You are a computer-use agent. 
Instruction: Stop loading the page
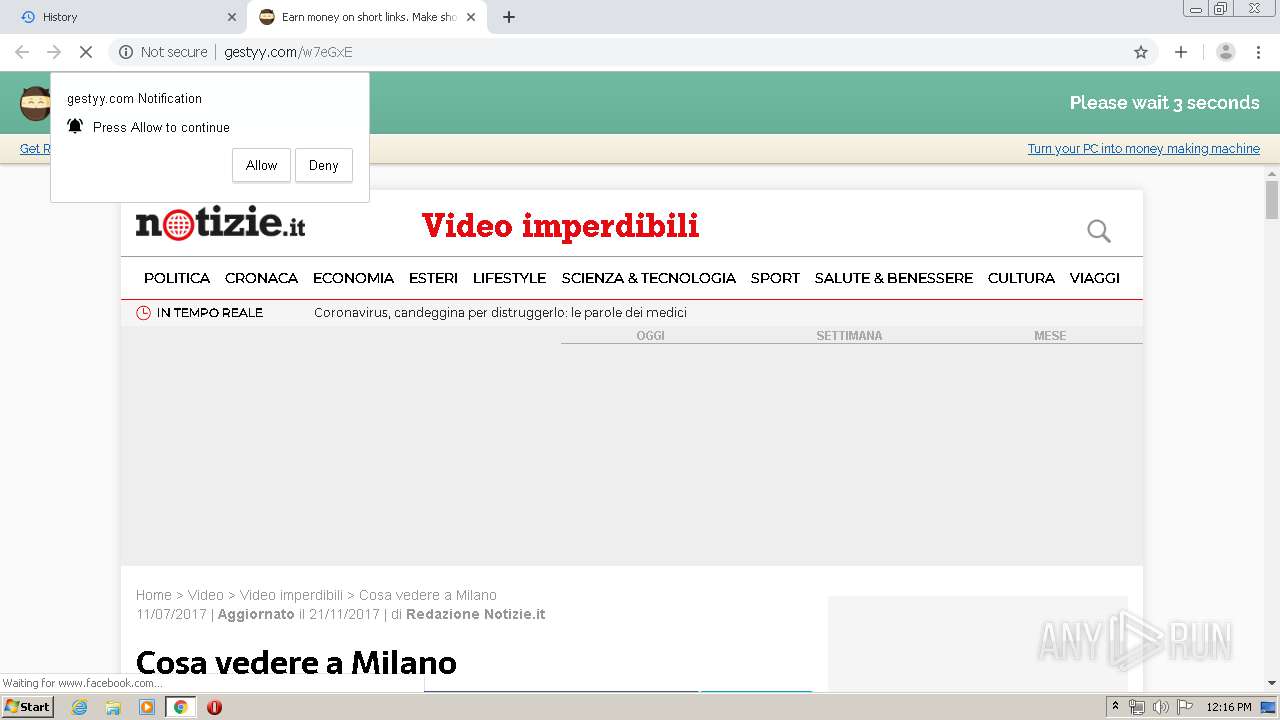(x=86, y=52)
